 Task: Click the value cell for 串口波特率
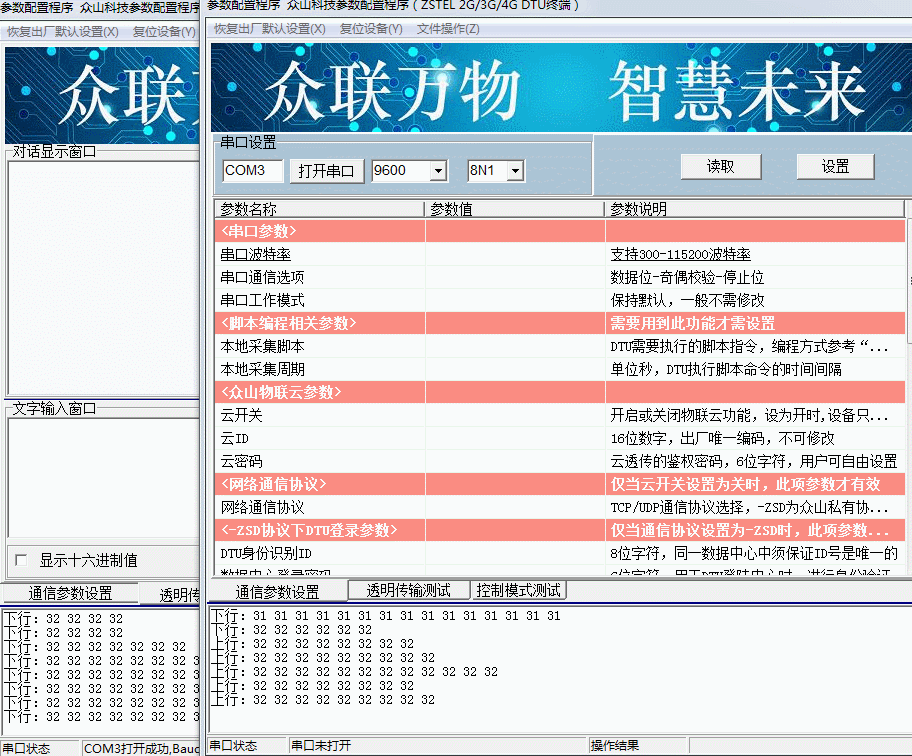click(x=515, y=254)
